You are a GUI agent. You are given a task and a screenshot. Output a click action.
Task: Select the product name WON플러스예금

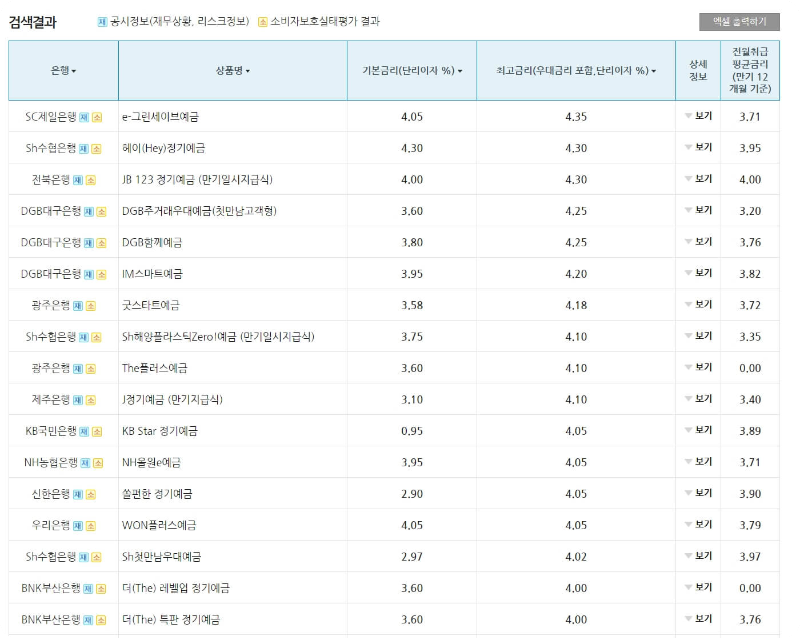pos(159,525)
